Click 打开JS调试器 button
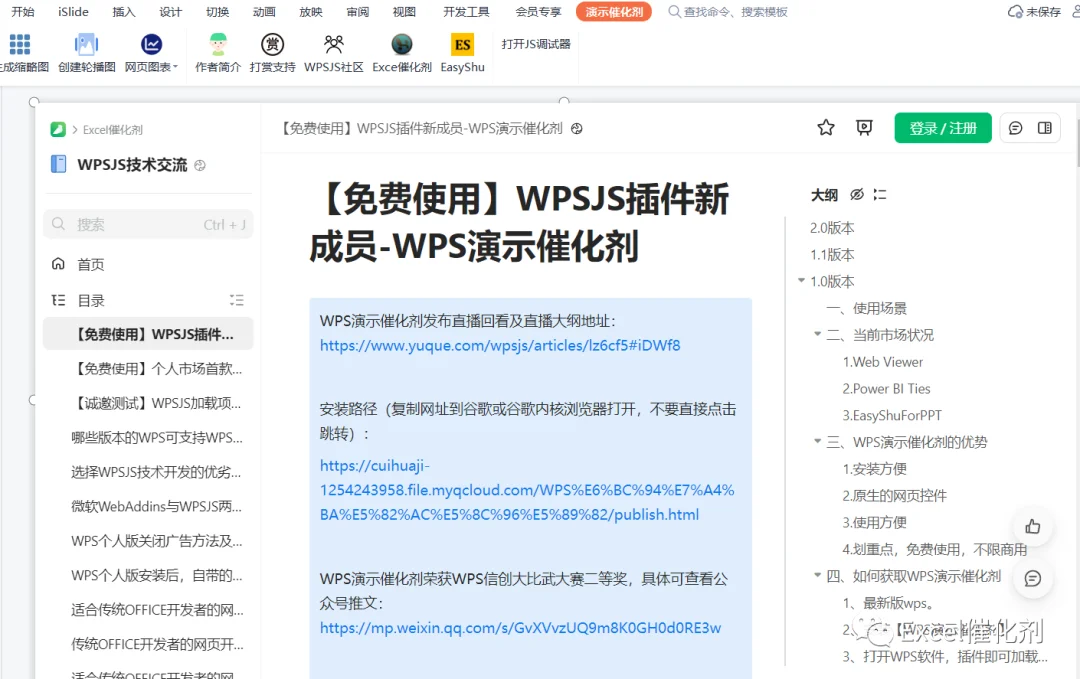1080x679 pixels. click(536, 44)
